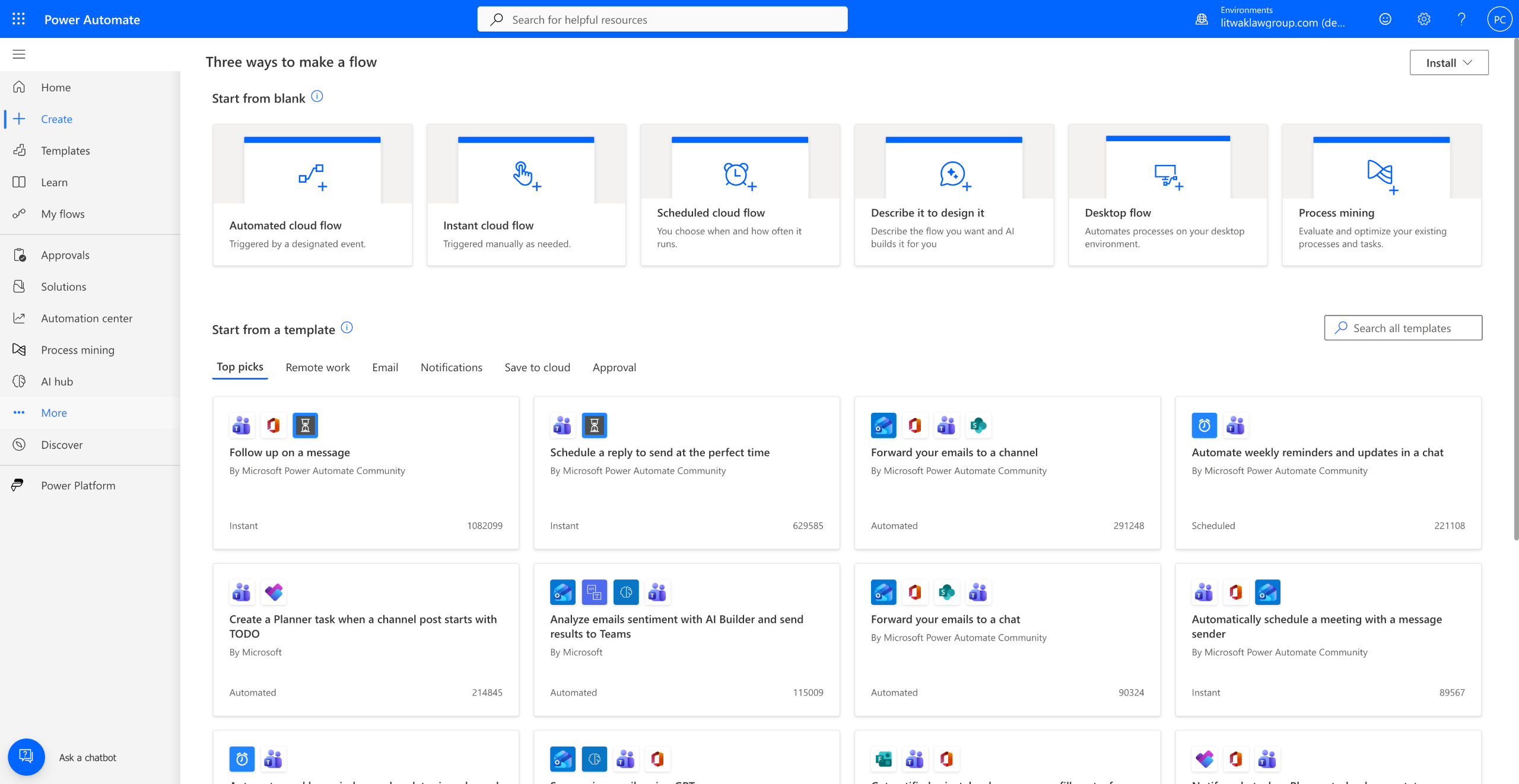Click the Start from blank info icon

(317, 97)
